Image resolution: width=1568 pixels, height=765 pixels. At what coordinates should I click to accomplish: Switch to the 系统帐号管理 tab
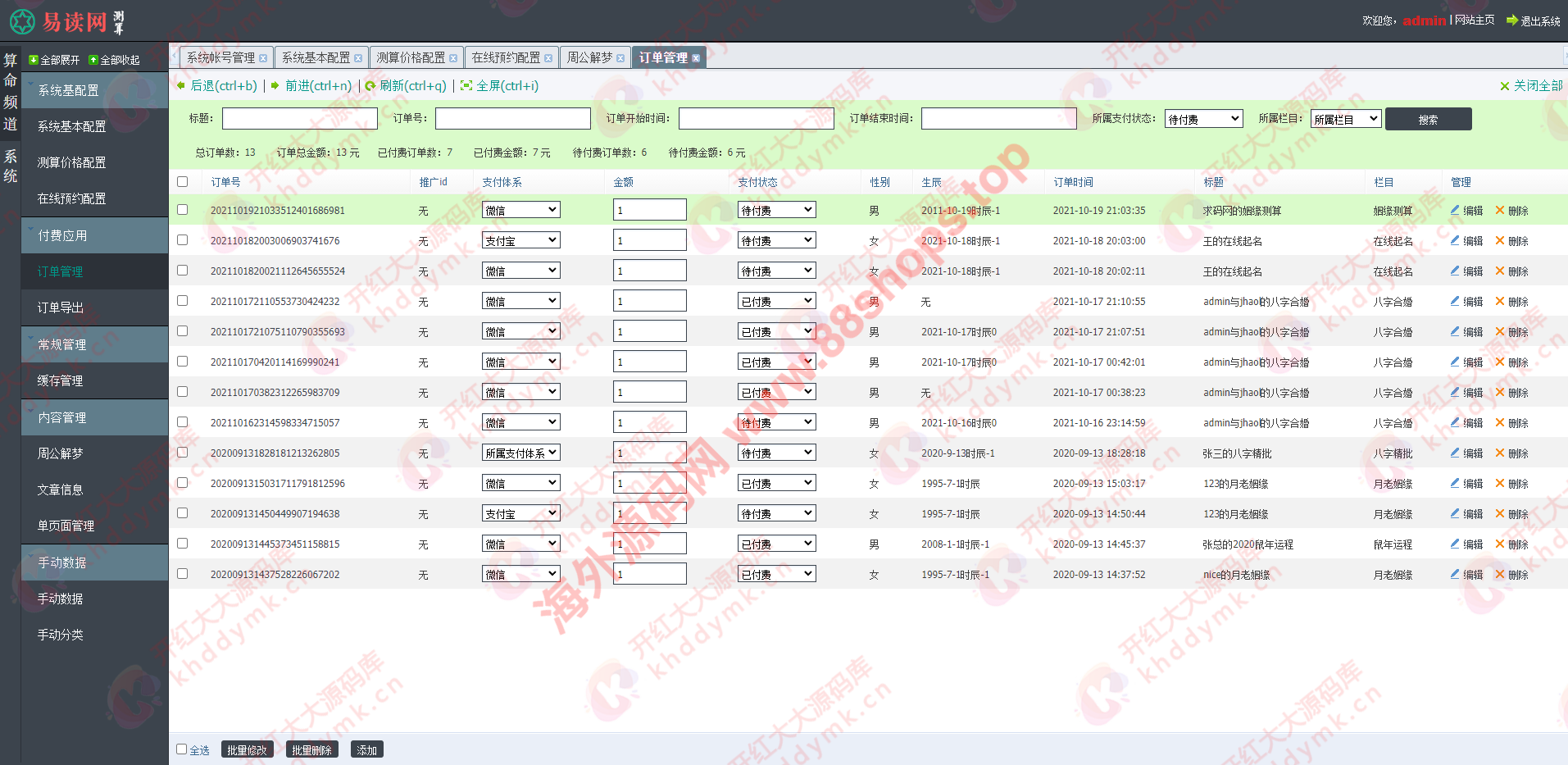(220, 57)
